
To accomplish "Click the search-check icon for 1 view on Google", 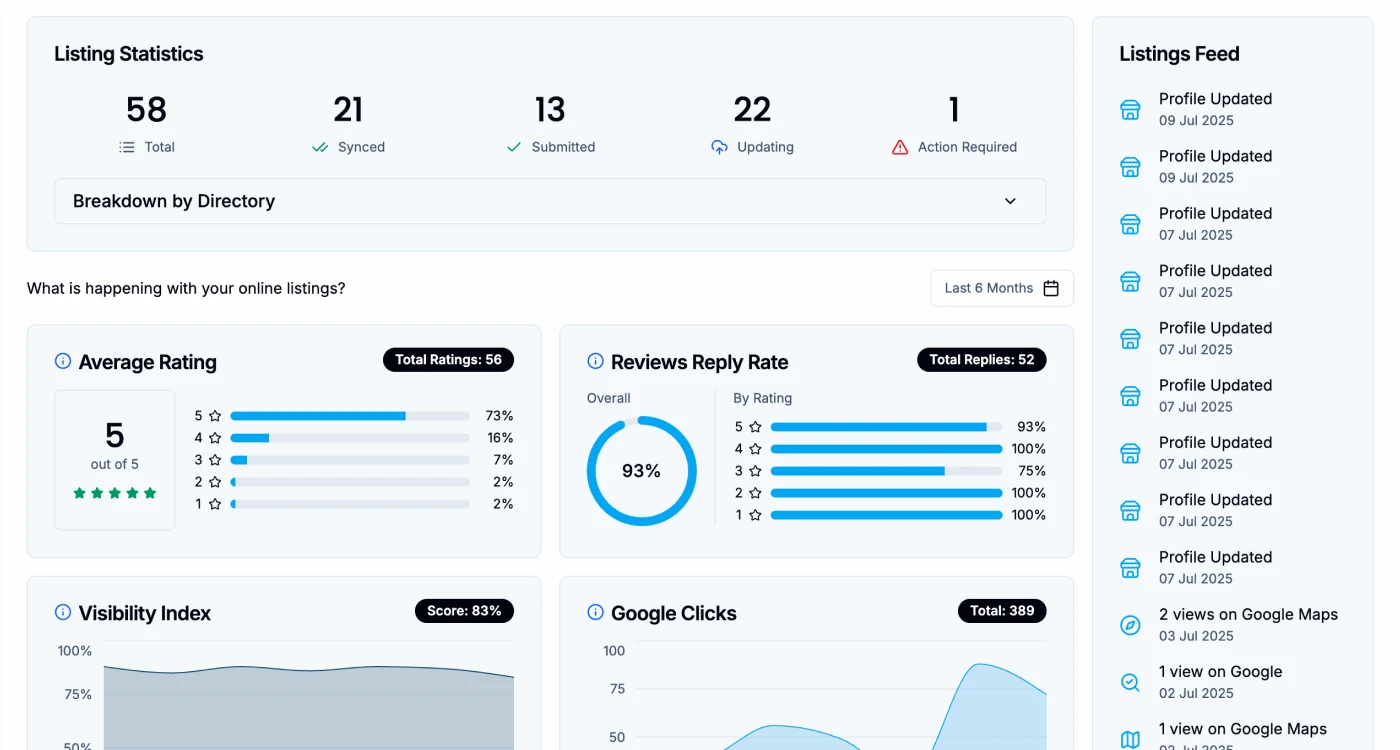I will 1130,682.
